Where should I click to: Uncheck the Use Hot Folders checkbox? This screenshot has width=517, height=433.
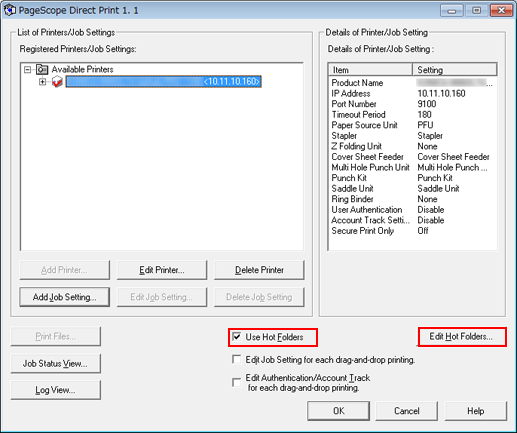pos(237,337)
